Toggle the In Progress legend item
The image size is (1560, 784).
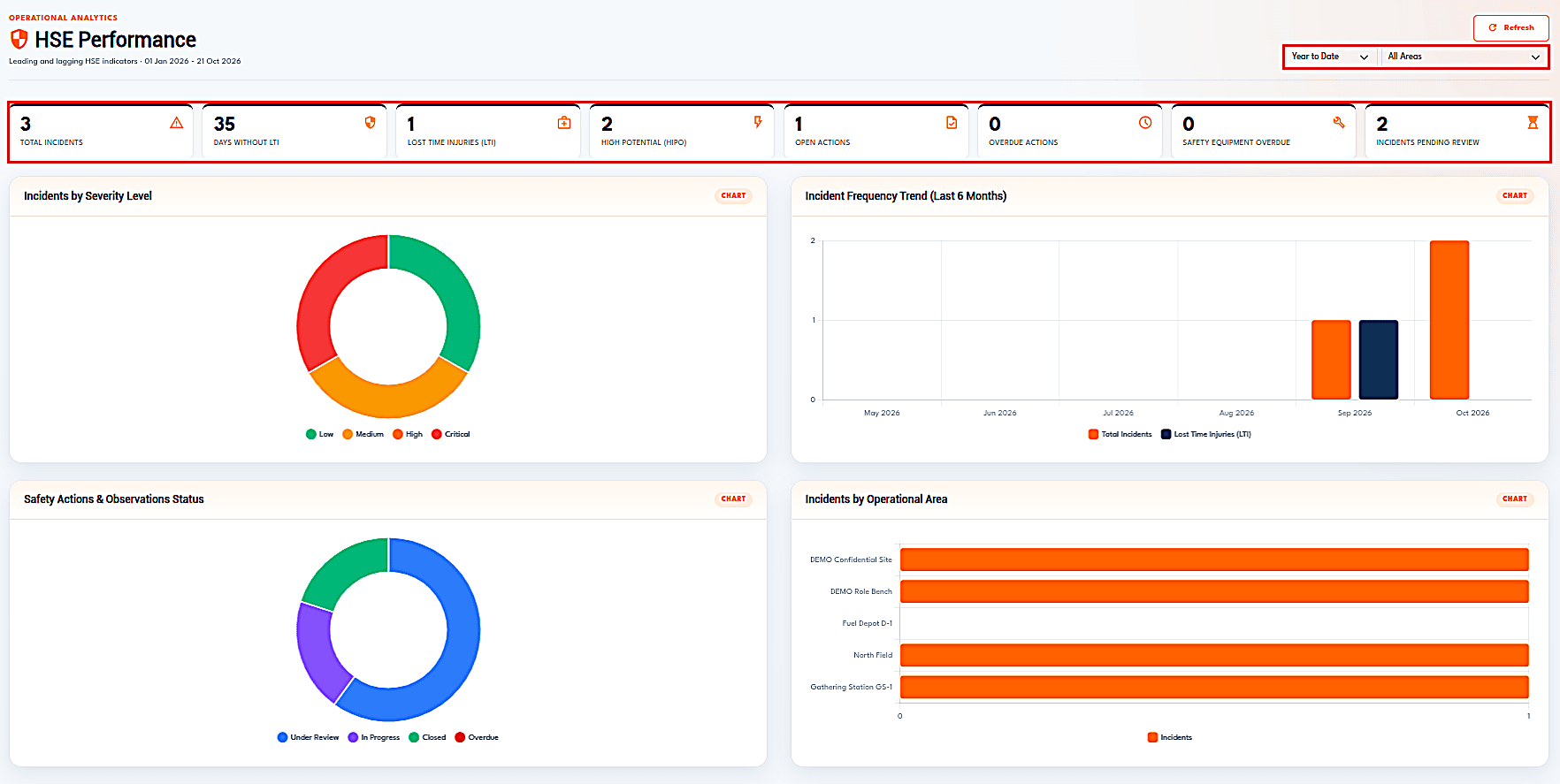pyautogui.click(x=373, y=737)
